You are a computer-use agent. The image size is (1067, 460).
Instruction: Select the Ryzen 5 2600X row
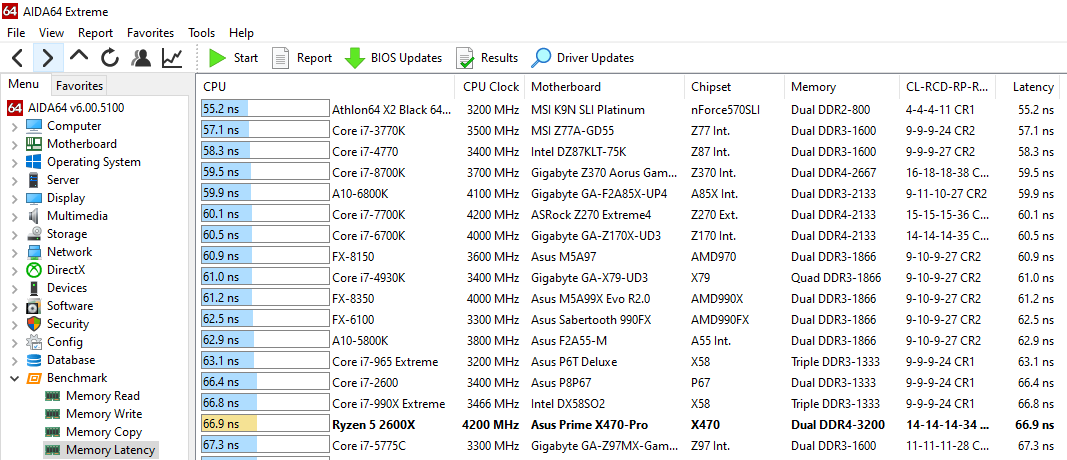pyautogui.click(x=631, y=425)
